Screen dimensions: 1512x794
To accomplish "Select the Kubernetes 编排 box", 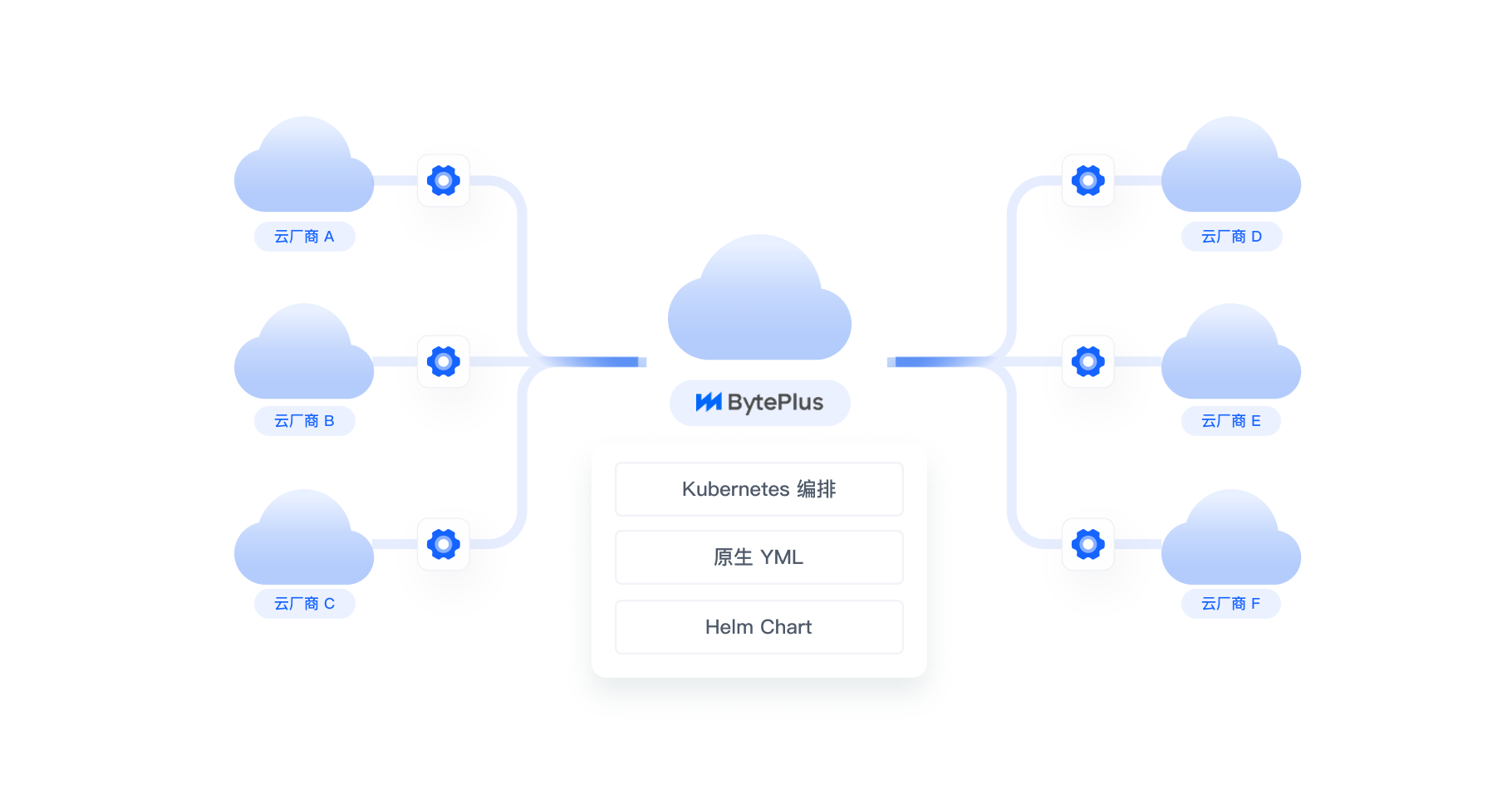I will 758,489.
